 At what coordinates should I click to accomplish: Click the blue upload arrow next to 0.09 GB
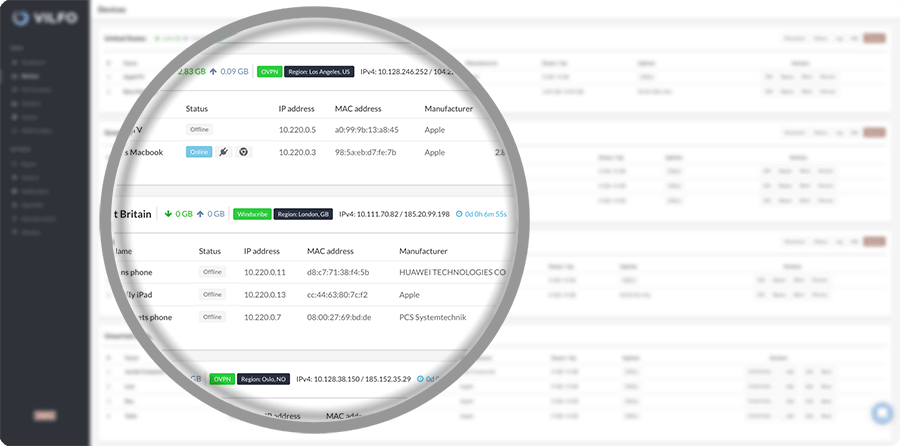click(x=213, y=71)
